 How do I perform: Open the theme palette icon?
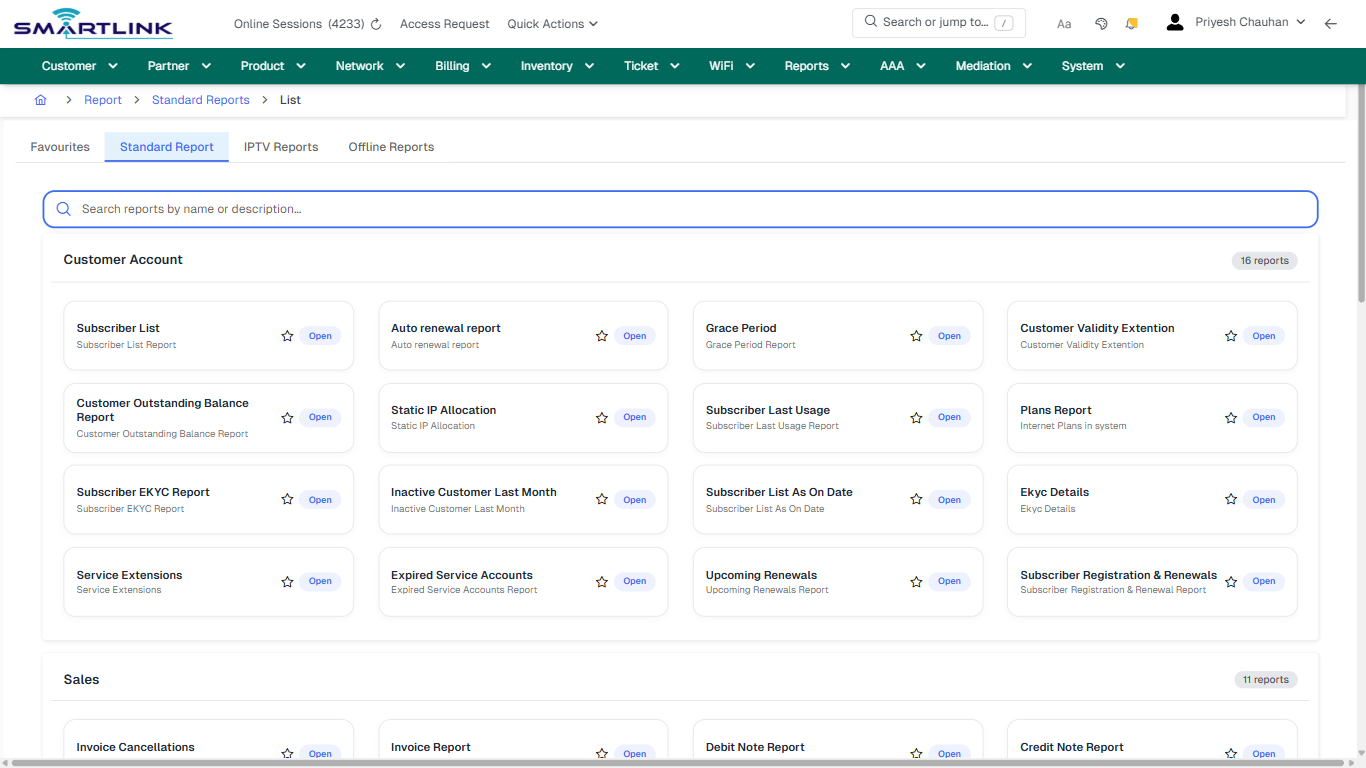pos(1101,23)
